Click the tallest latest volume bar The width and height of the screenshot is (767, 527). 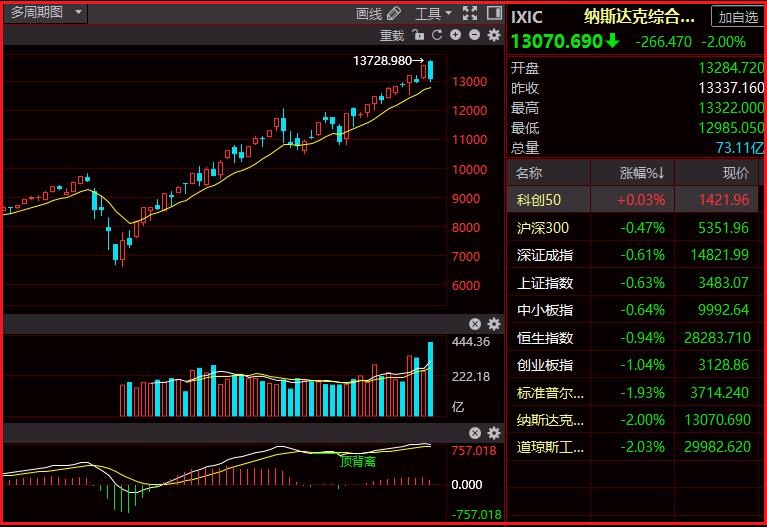point(430,379)
